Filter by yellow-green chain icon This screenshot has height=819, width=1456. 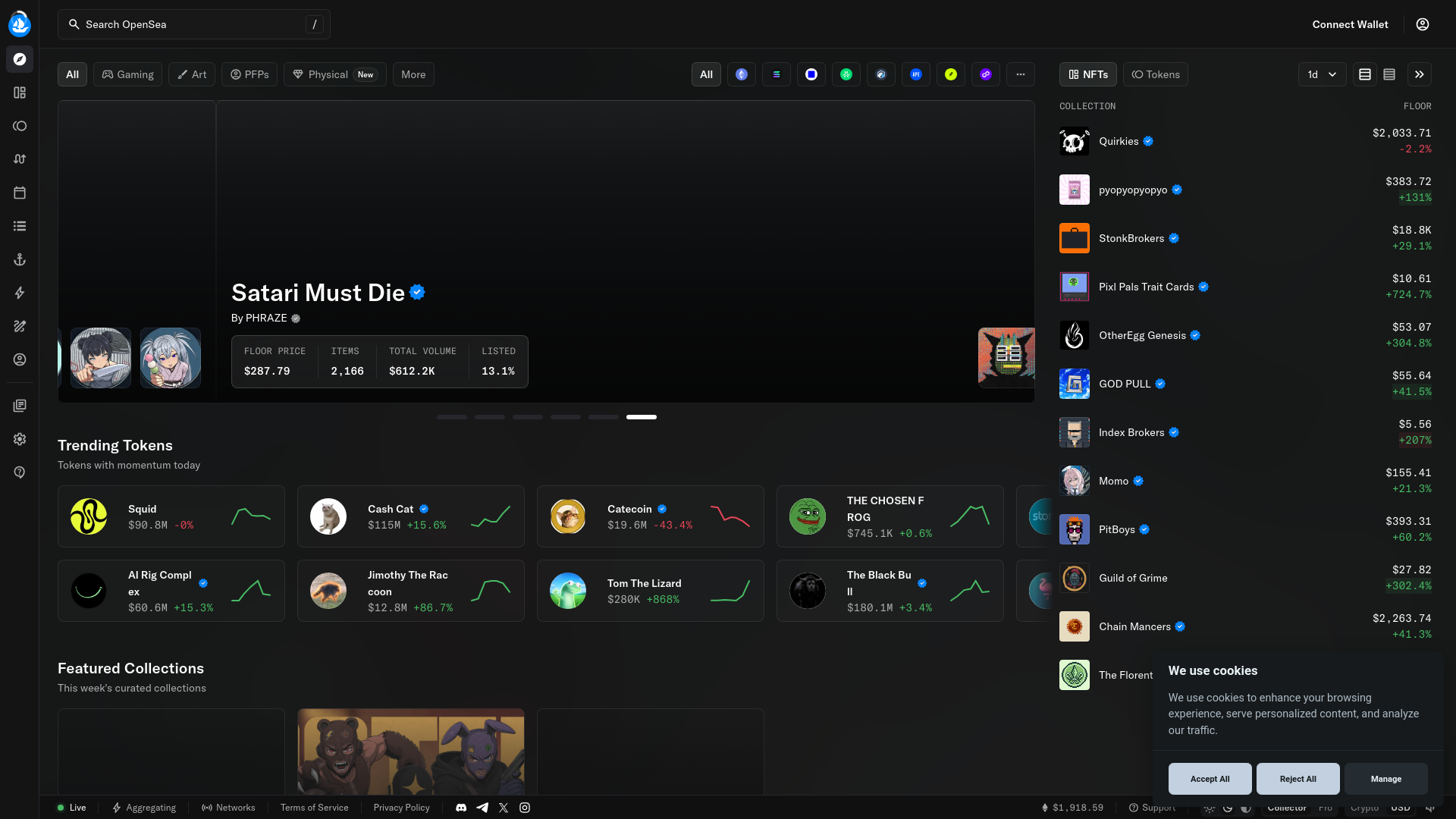(x=951, y=74)
